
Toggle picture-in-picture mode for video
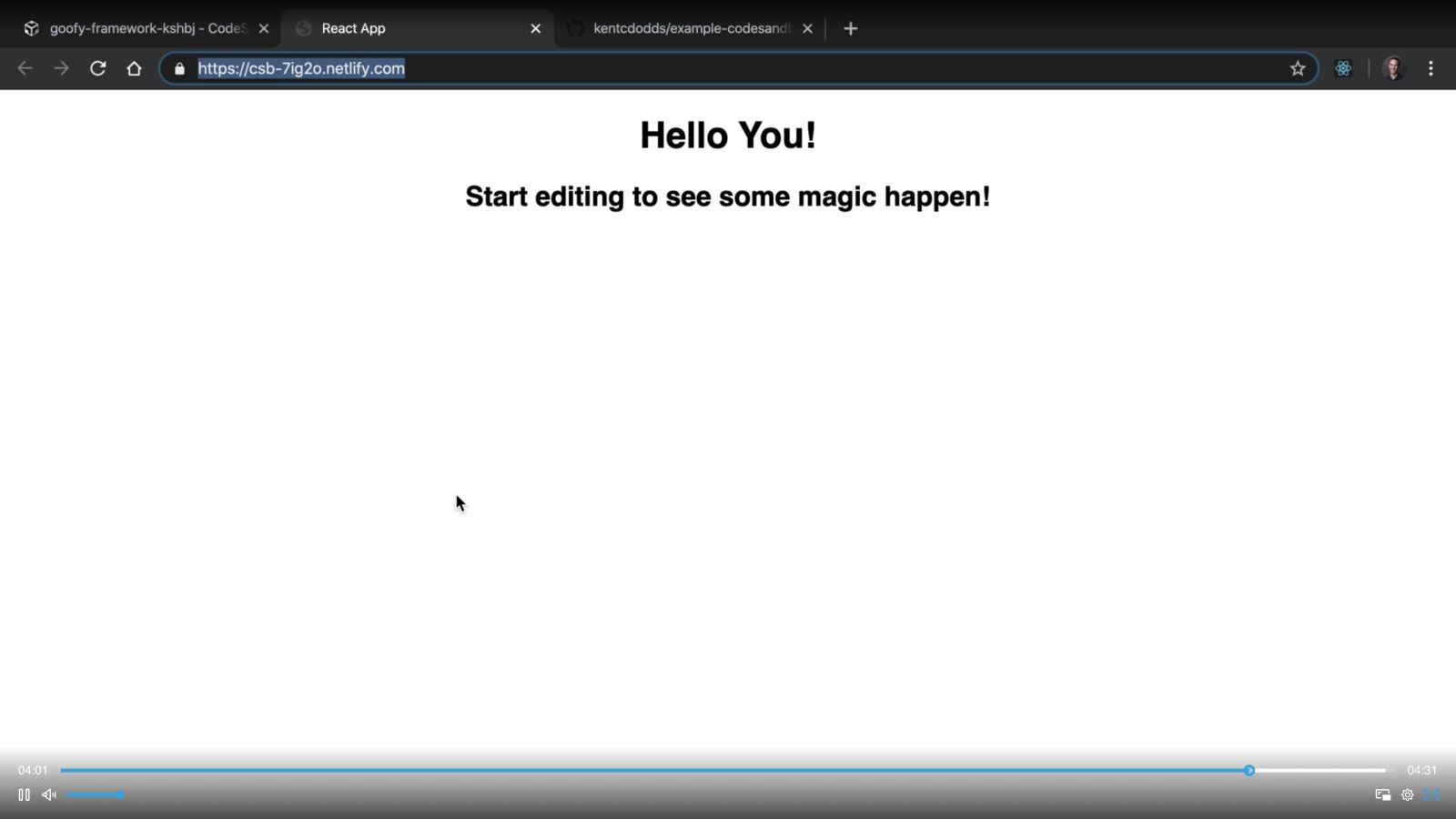(x=1382, y=794)
